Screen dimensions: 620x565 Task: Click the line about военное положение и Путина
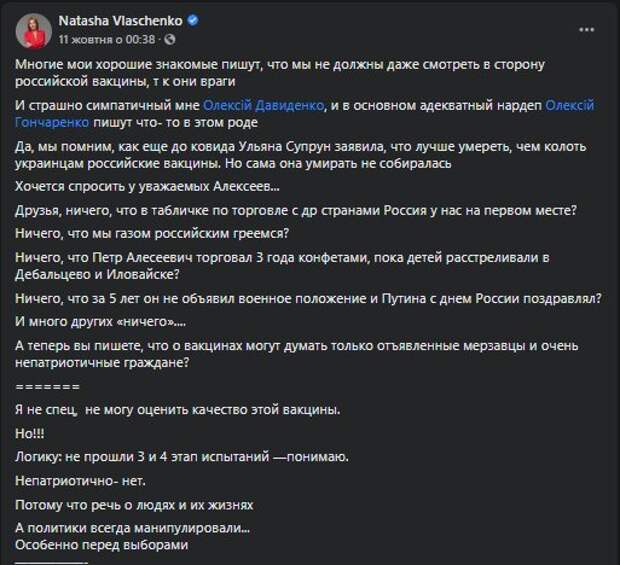pyautogui.click(x=308, y=298)
